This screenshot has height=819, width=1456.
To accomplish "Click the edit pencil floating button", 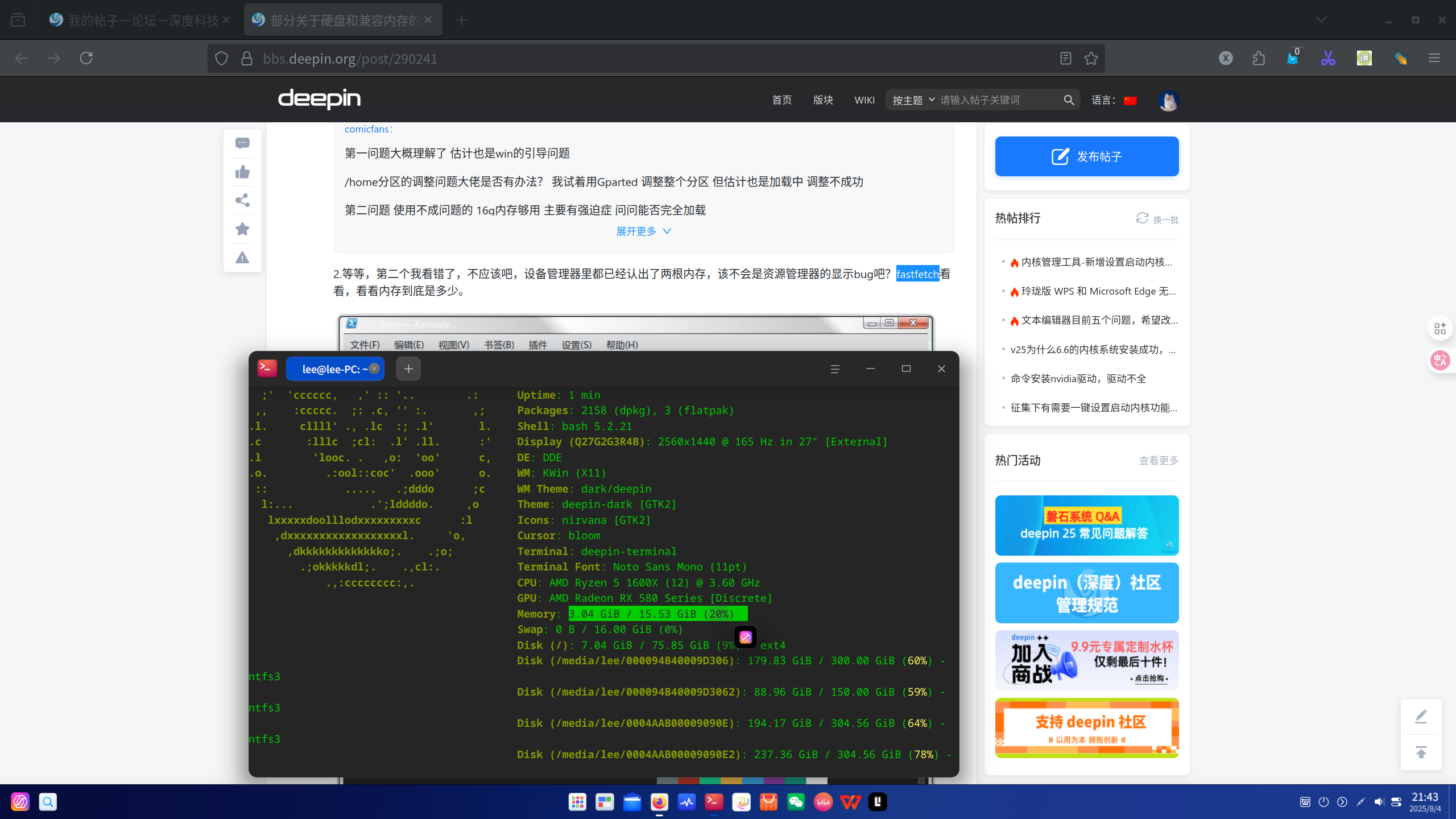I will [1421, 716].
